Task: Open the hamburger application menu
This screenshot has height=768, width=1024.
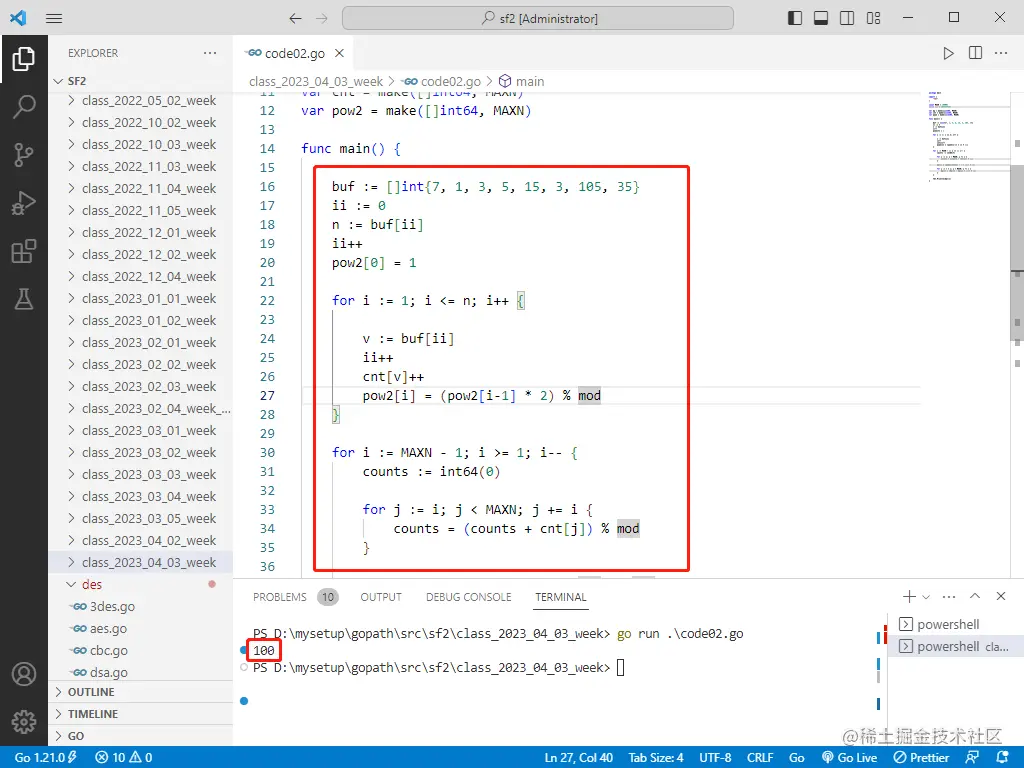Action: [x=54, y=18]
